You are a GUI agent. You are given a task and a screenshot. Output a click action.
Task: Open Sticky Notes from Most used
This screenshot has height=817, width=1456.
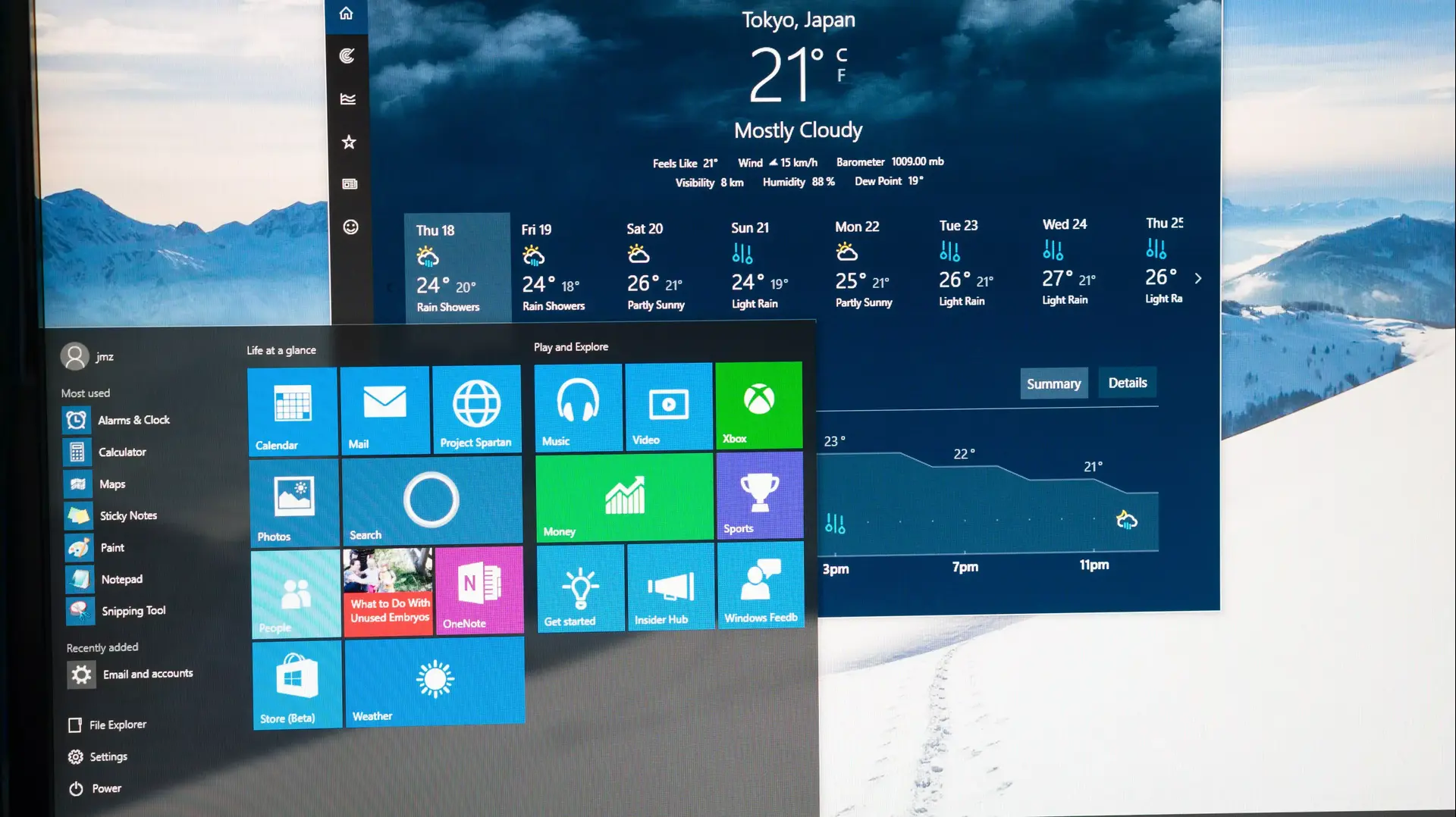[112, 516]
